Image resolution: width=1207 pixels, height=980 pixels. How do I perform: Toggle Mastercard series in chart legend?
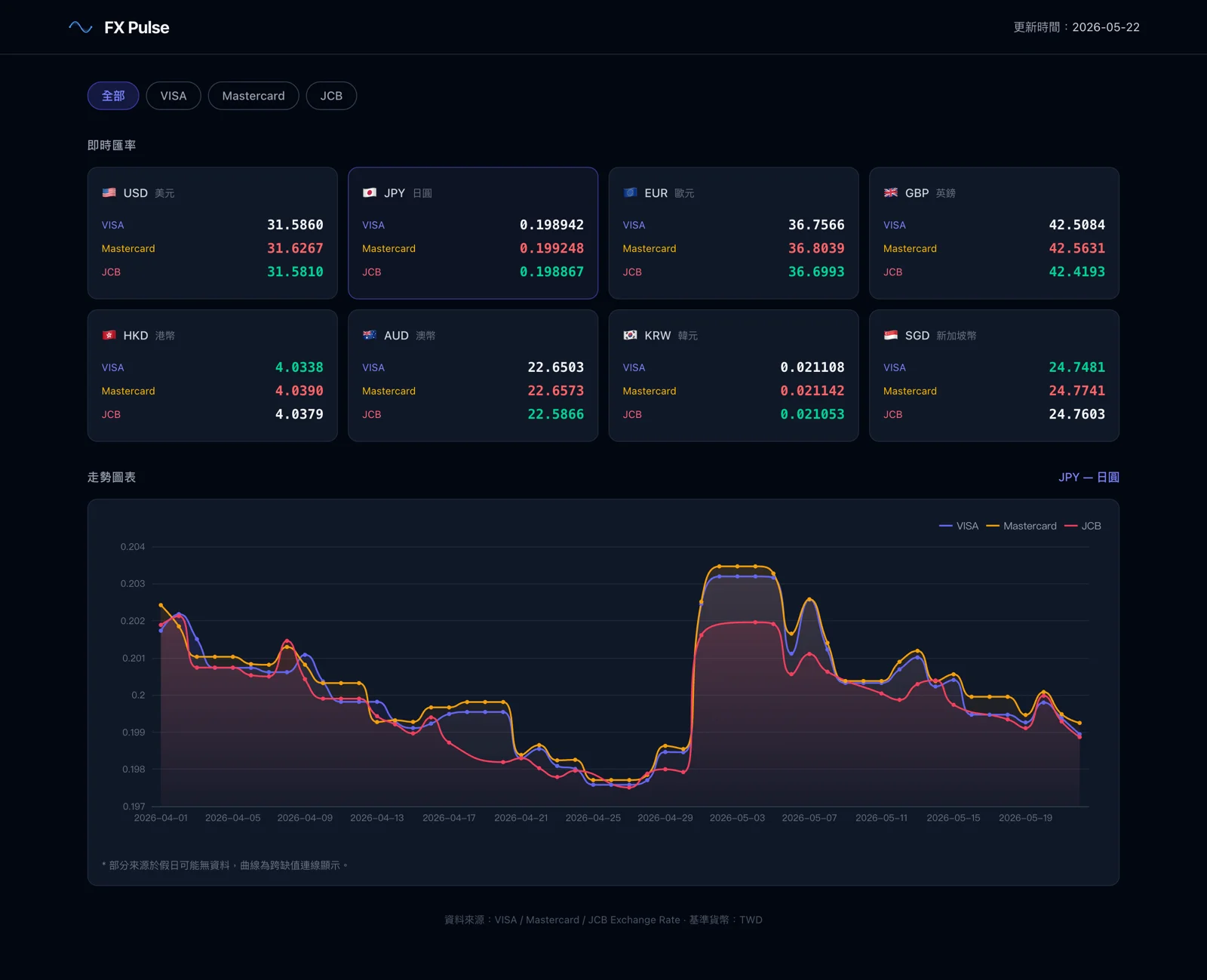click(1021, 526)
